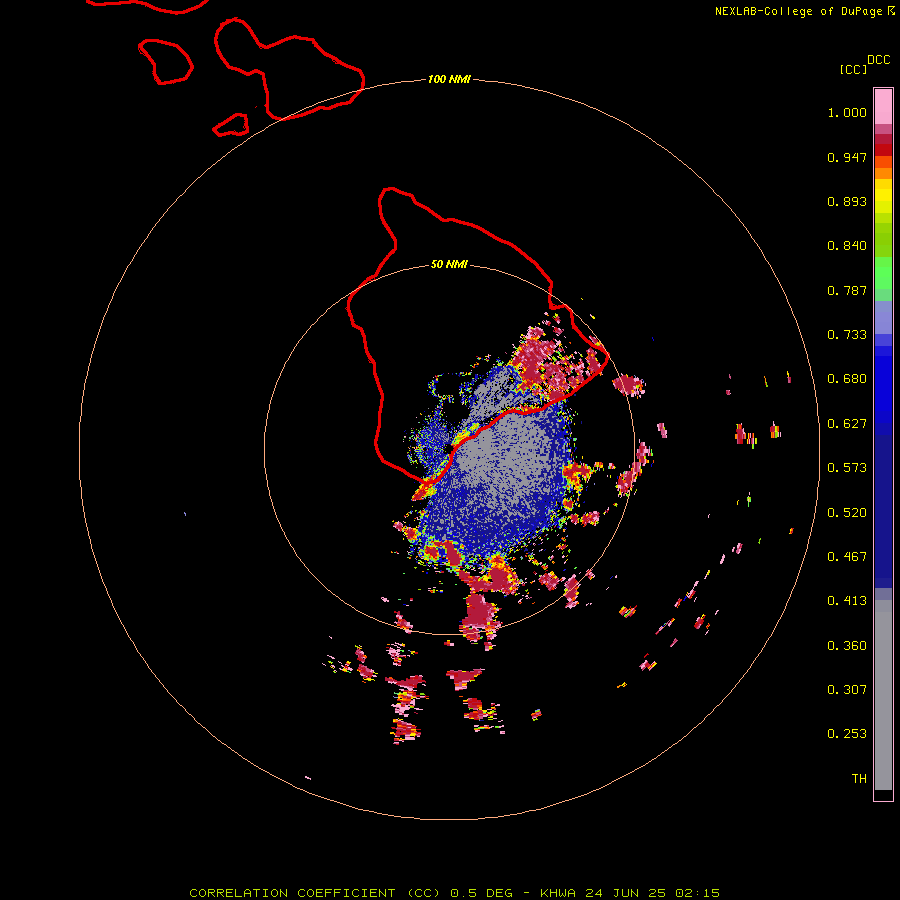Screen dimensions: 900x900
Task: Select the 0.467 color scale value
Action: click(847, 557)
